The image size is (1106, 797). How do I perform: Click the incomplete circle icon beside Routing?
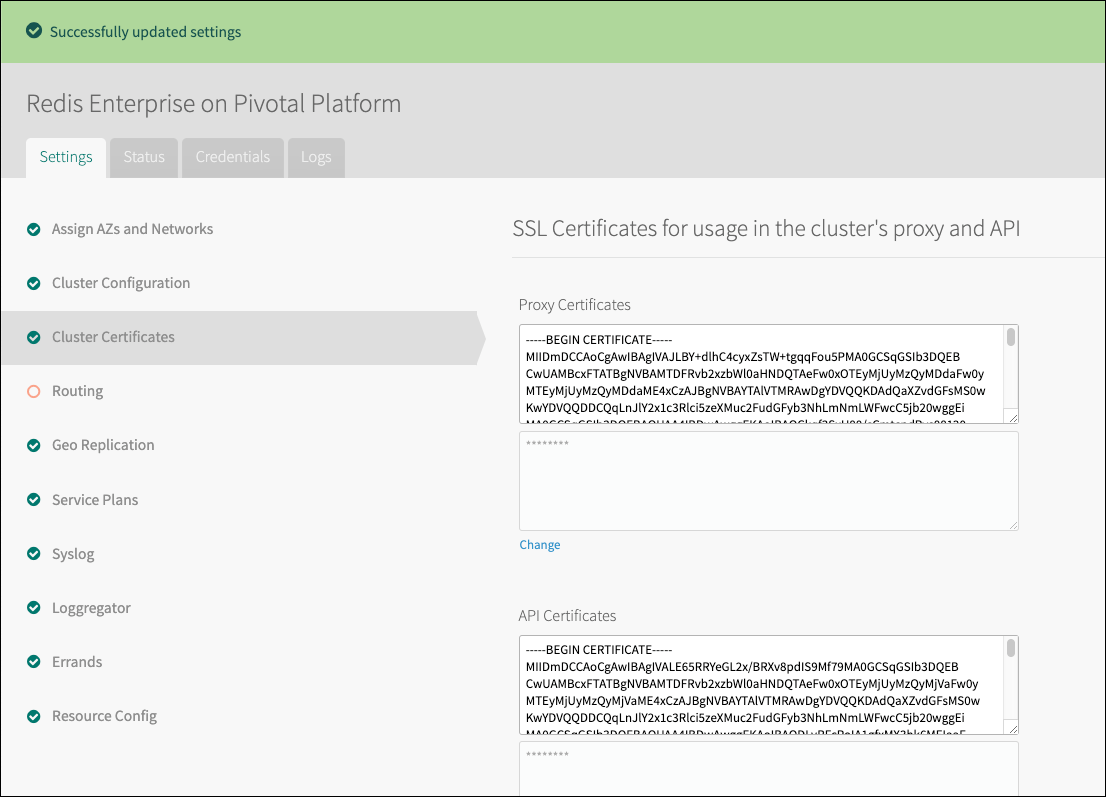pos(34,391)
